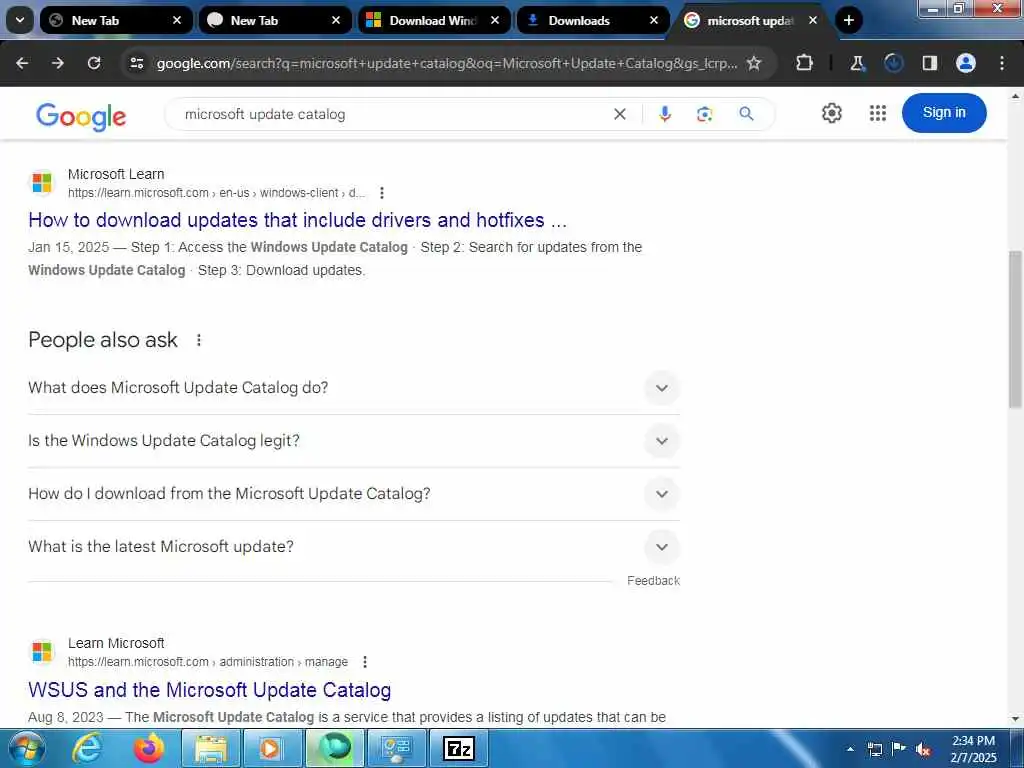The height and width of the screenshot is (768, 1024).
Task: Click the Sign in button
Action: [944, 113]
